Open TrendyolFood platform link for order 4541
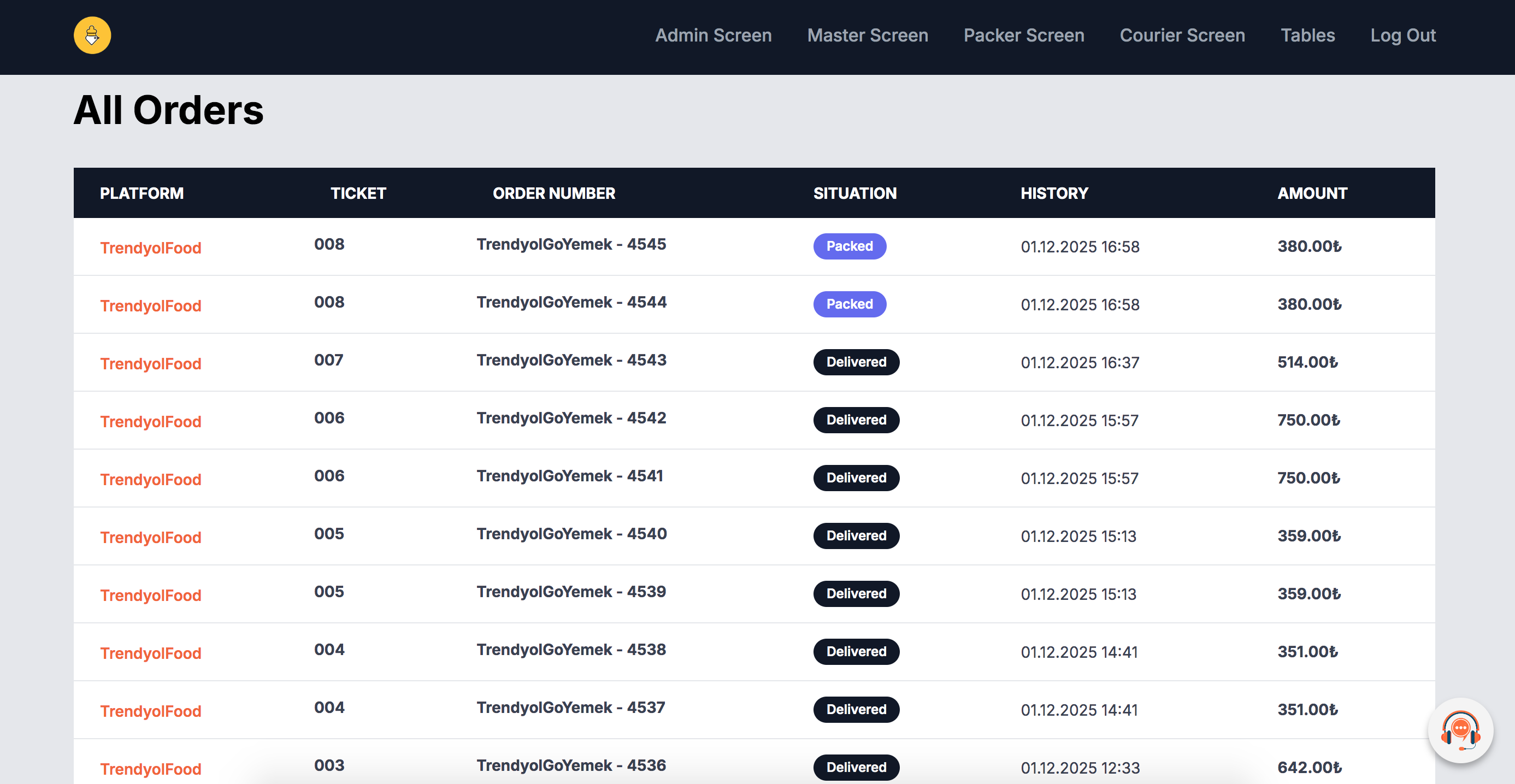Screen dimensions: 1515x784 coord(151,479)
